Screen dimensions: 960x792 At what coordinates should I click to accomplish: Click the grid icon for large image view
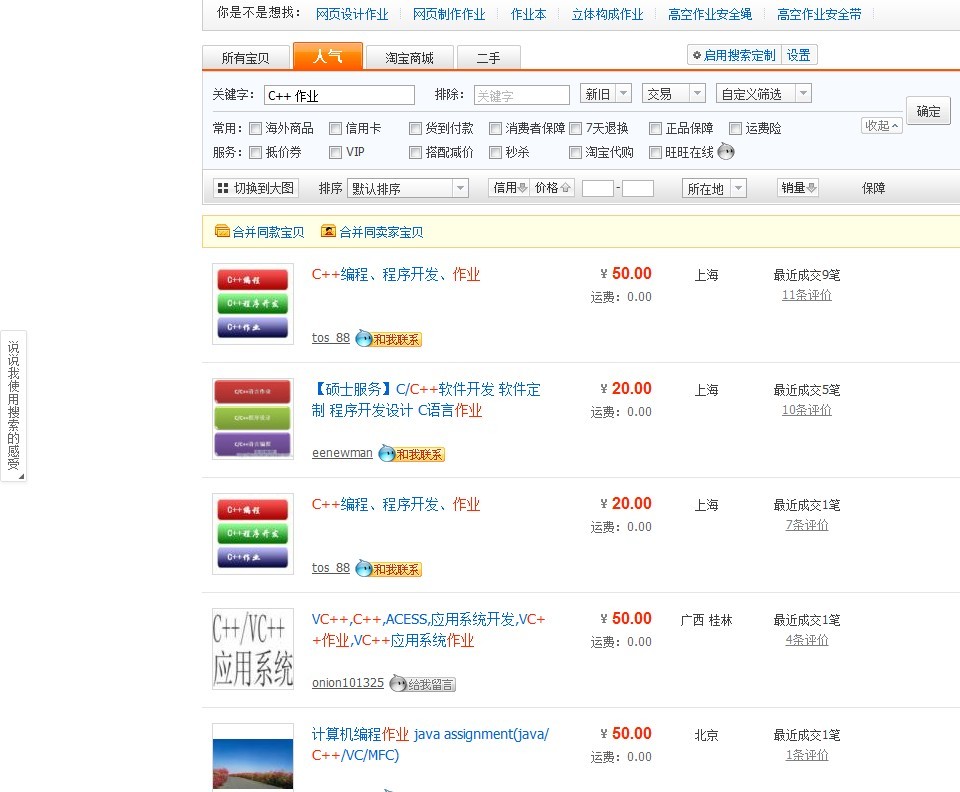pyautogui.click(x=223, y=188)
